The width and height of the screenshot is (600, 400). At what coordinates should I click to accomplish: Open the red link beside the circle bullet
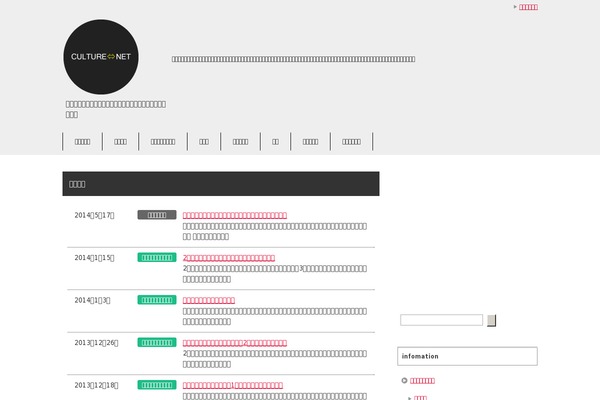(x=422, y=380)
